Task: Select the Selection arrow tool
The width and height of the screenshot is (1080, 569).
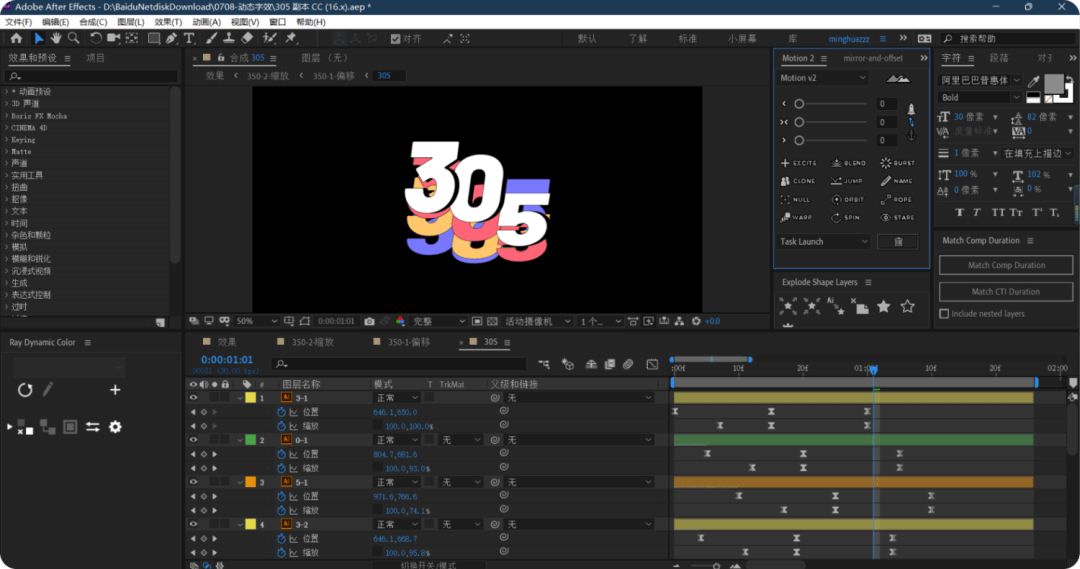Action: tap(39, 39)
